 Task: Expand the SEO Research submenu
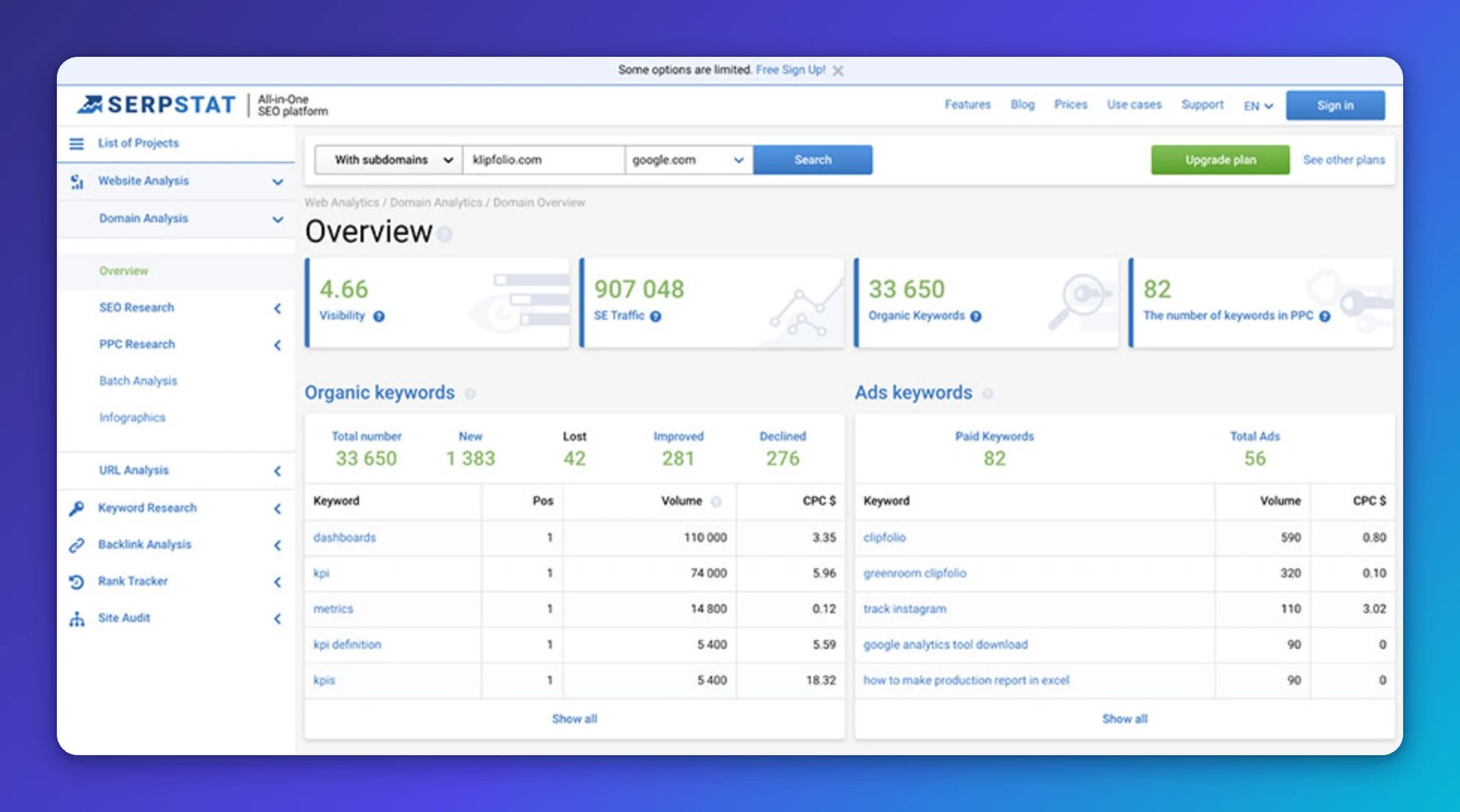278,308
